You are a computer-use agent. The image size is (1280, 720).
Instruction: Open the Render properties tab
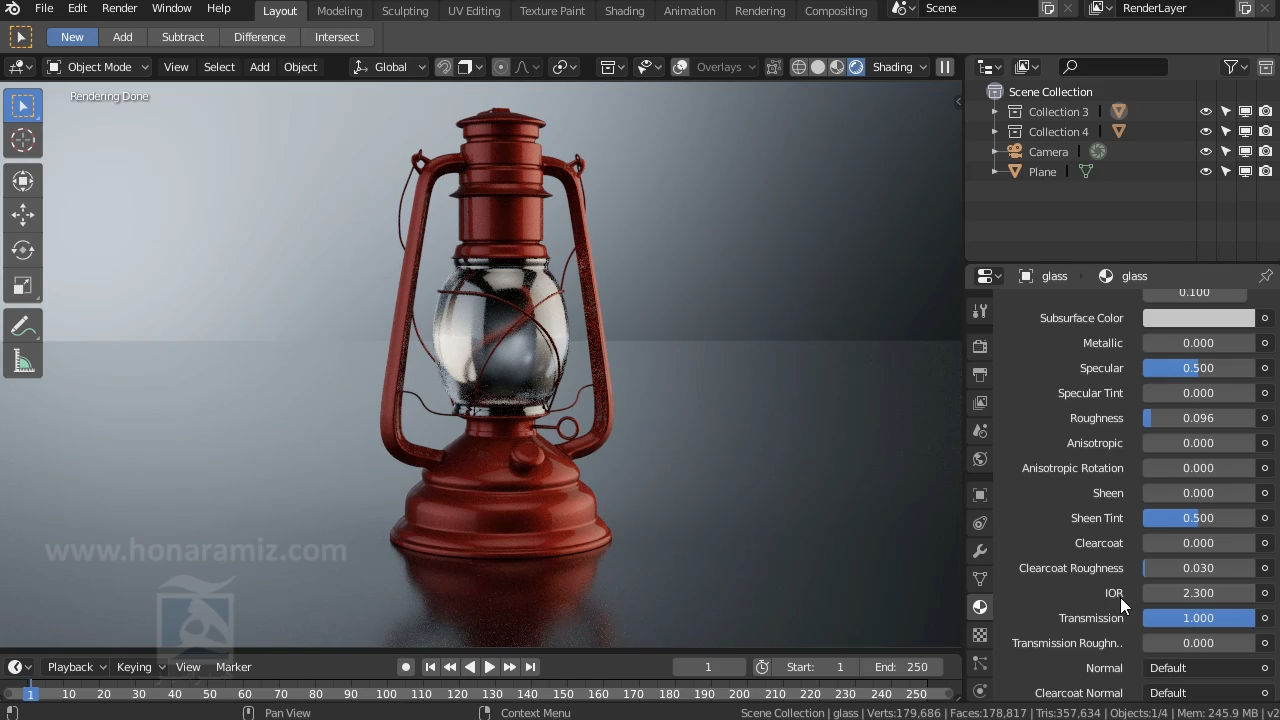(x=980, y=346)
